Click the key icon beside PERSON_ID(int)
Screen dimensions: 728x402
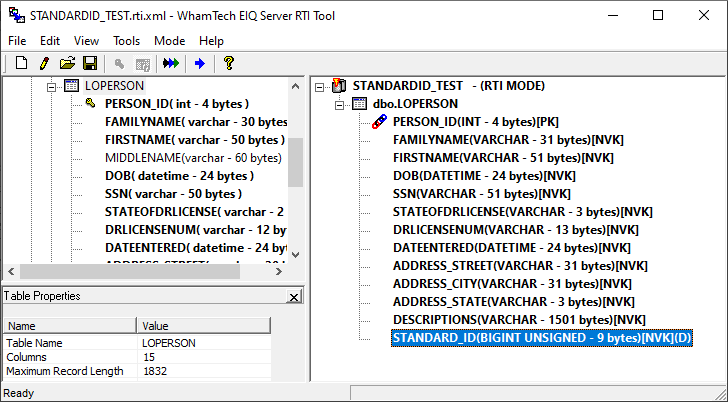coord(91,103)
